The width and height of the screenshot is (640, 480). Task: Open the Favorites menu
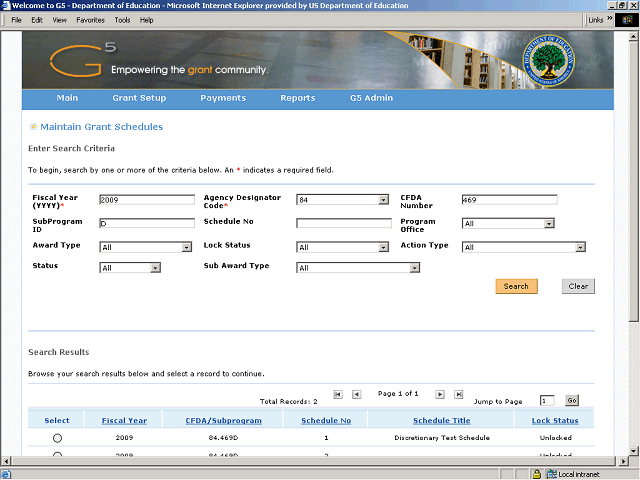(91, 20)
